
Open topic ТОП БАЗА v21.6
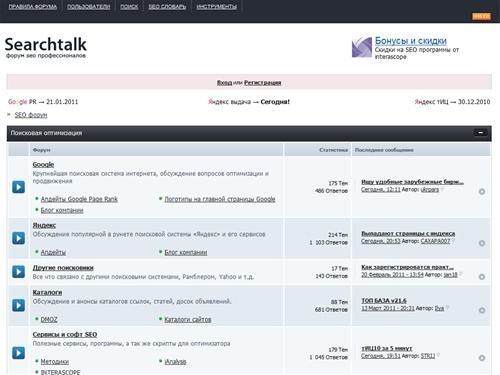384,301
